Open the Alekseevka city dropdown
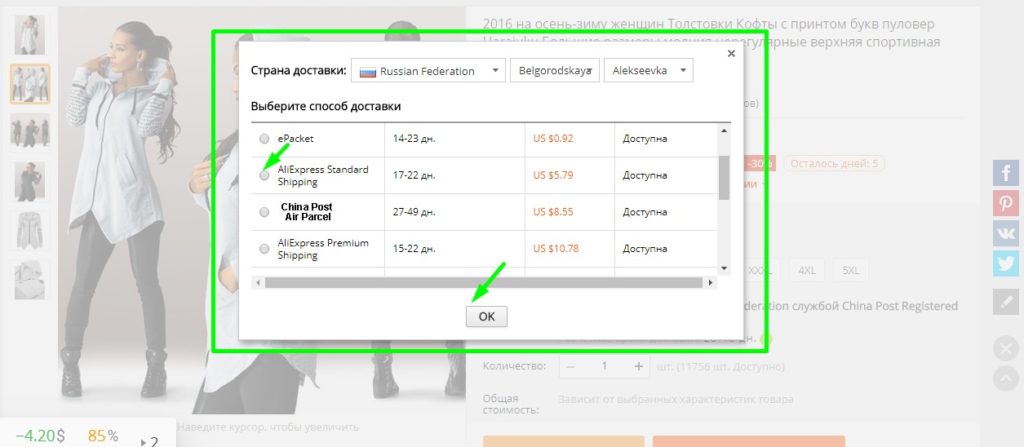1024x447 pixels. click(x=648, y=71)
